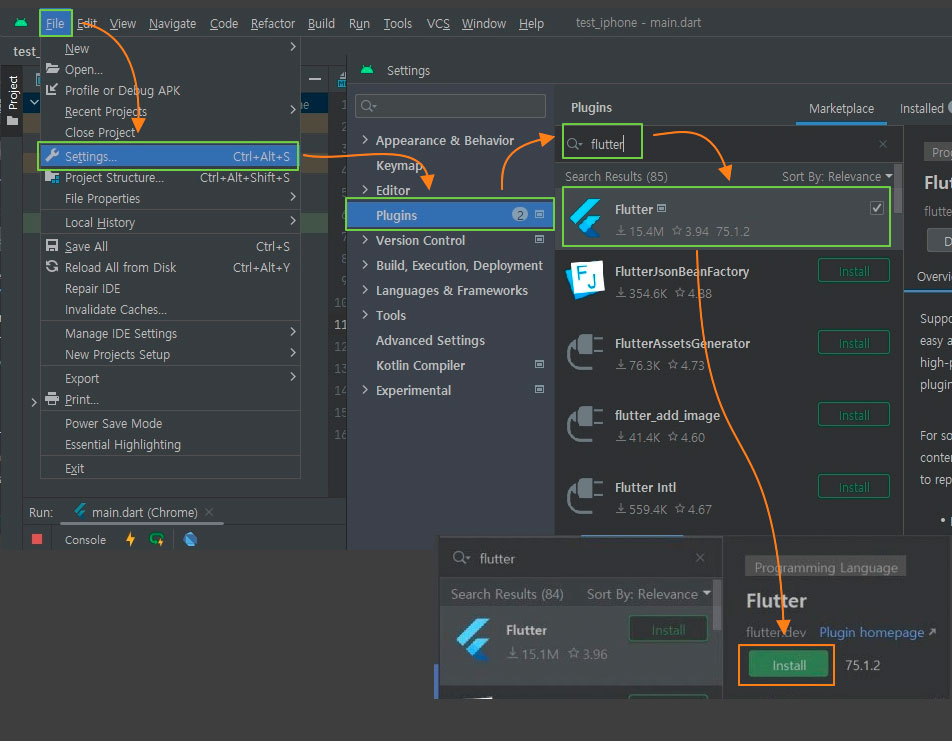The height and width of the screenshot is (741, 952).
Task: Expand Appearance & Behavior tree node
Action: [x=365, y=140]
